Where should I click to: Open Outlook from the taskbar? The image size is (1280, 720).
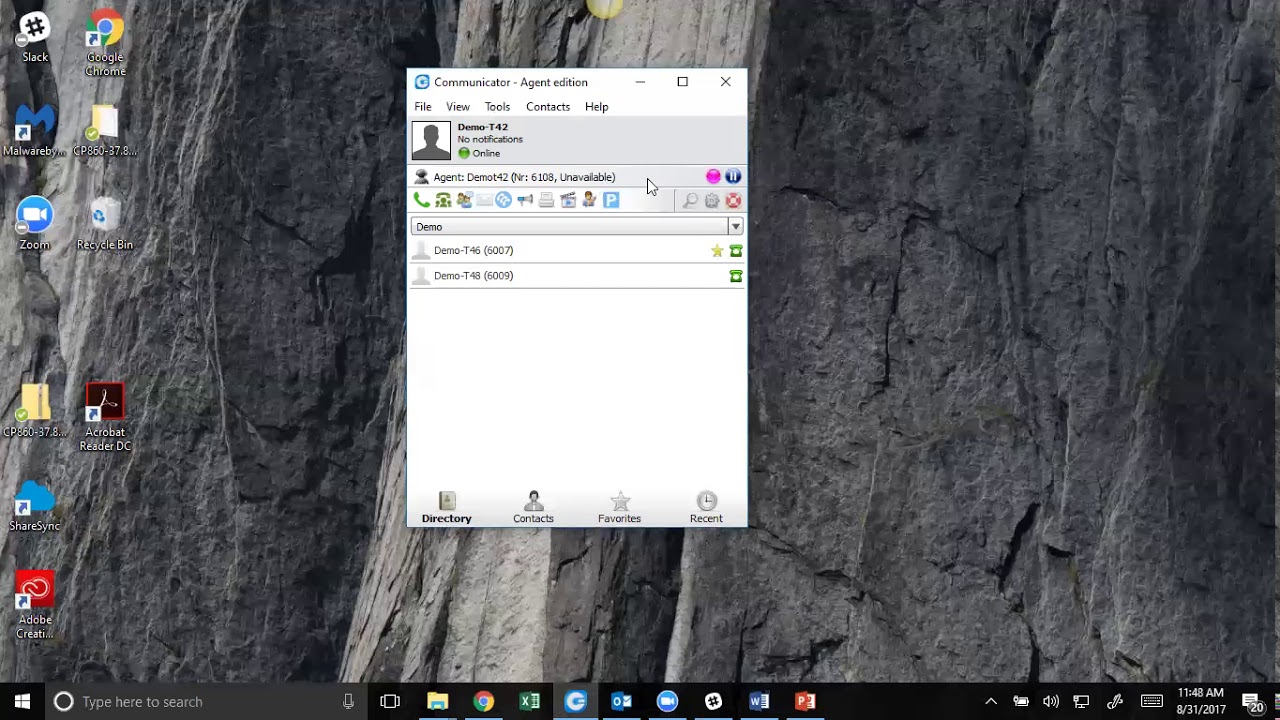click(621, 702)
